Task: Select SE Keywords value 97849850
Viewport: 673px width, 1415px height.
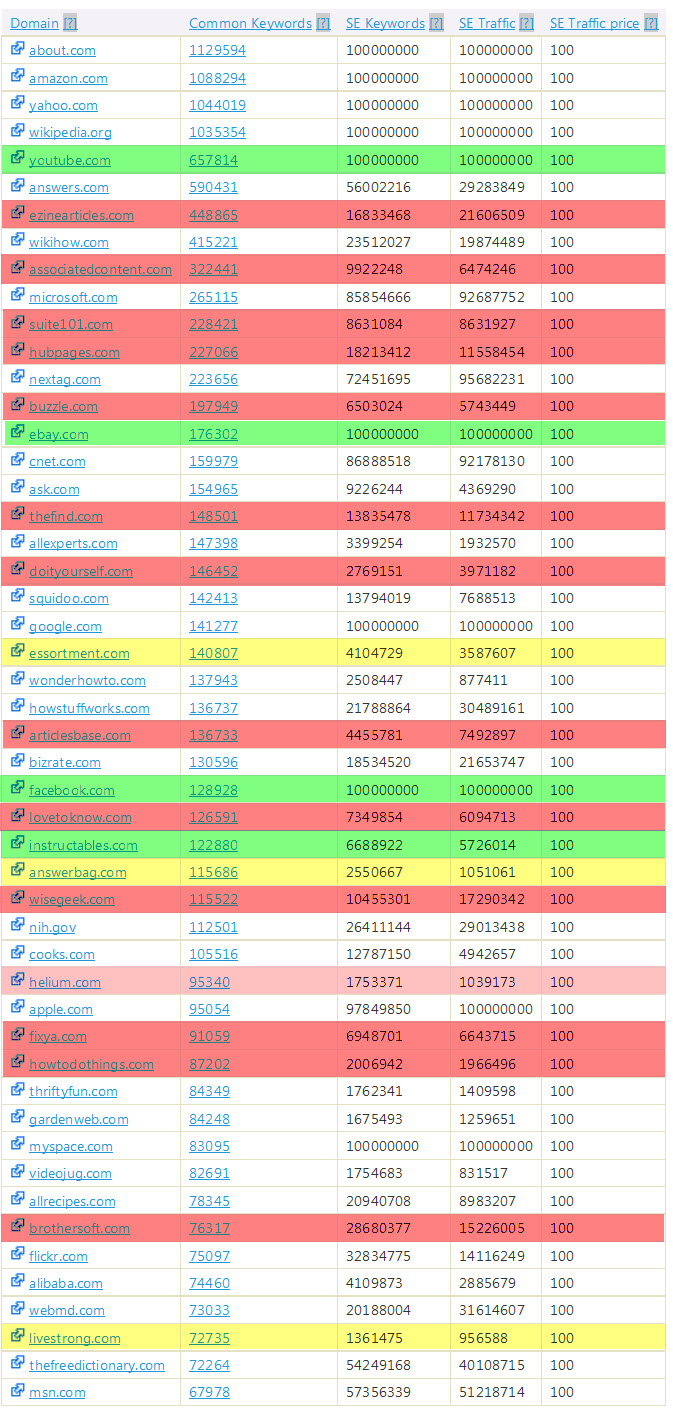Action: coord(378,1009)
